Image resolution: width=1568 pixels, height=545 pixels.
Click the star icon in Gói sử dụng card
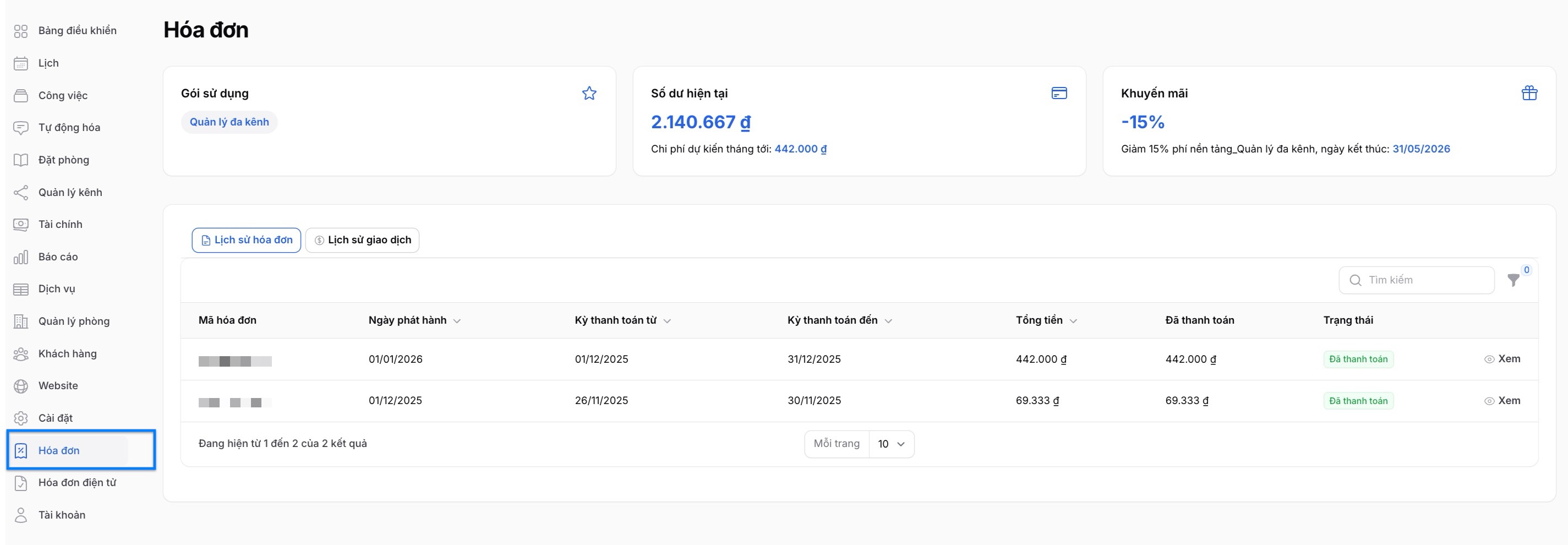tap(588, 93)
